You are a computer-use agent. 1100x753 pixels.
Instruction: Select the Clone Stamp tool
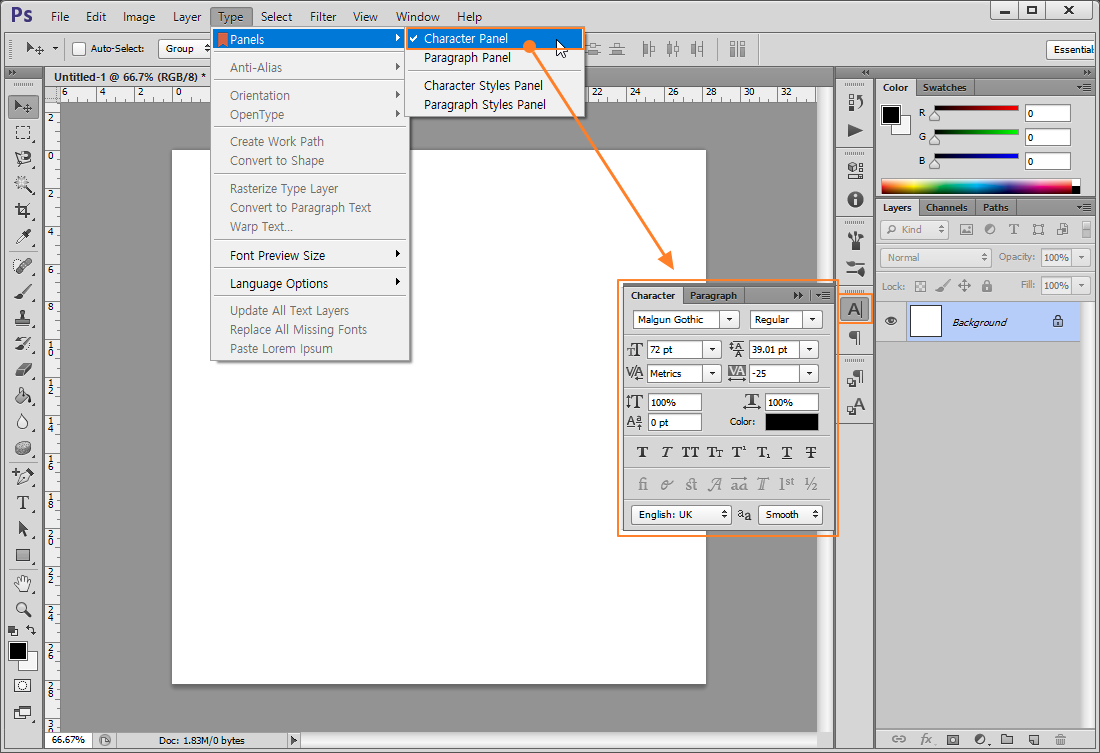[x=23, y=318]
